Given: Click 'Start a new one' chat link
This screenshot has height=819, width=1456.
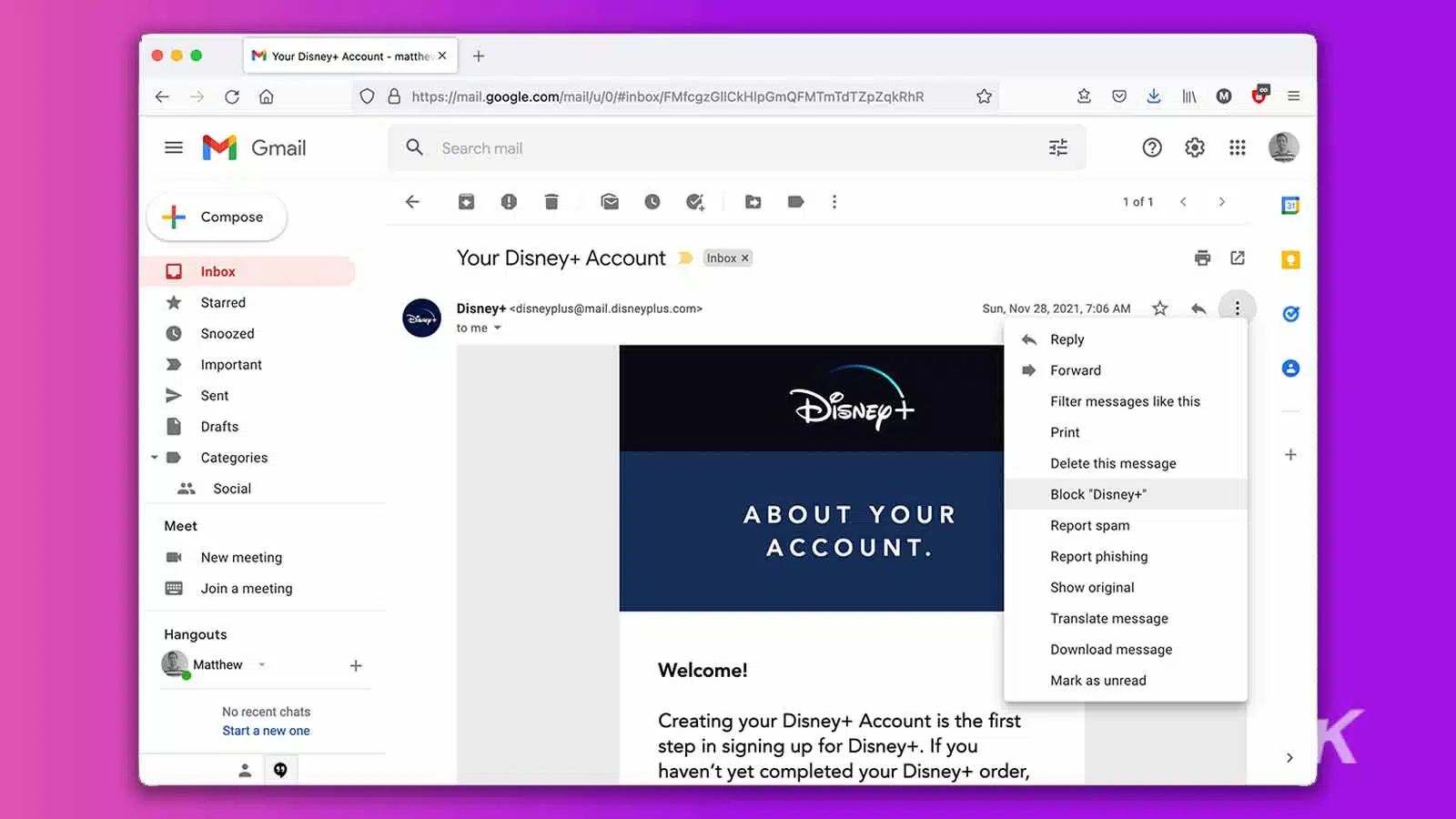Looking at the screenshot, I should pos(266,730).
